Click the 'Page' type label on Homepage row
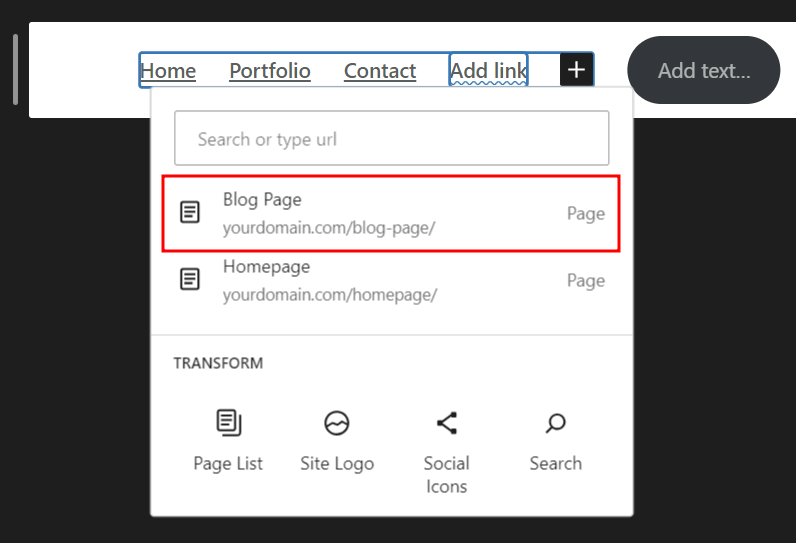 pos(586,280)
